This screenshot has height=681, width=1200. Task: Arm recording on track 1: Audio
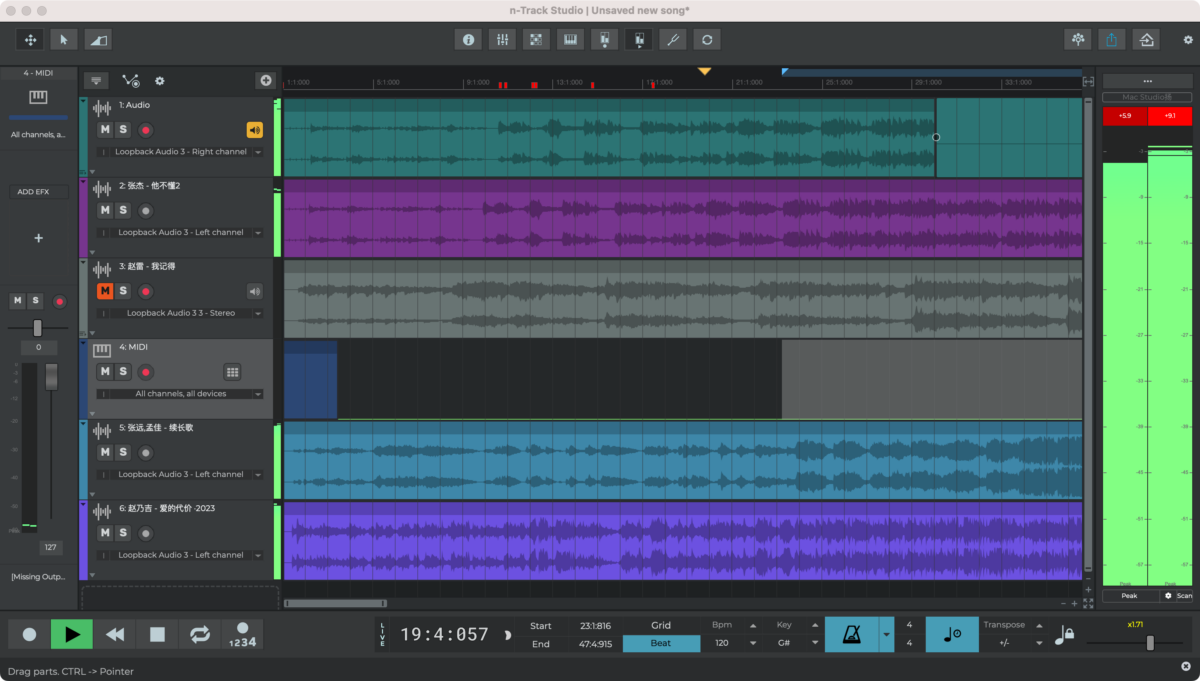coord(145,130)
